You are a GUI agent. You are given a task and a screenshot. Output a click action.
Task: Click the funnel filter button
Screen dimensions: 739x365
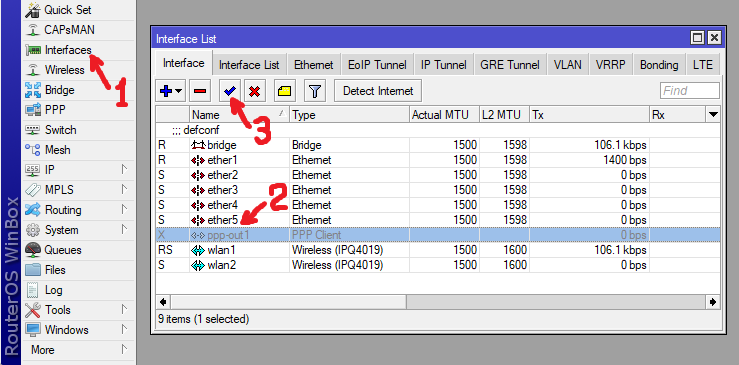[x=315, y=91]
